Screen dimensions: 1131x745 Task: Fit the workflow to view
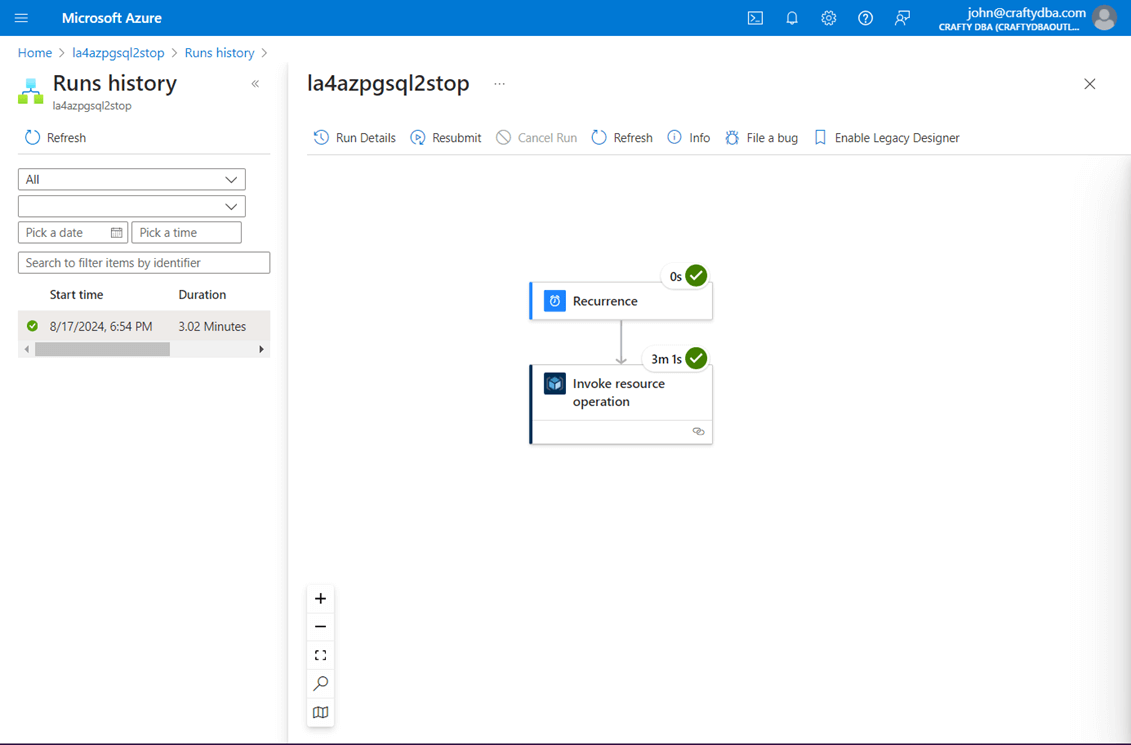coord(320,655)
